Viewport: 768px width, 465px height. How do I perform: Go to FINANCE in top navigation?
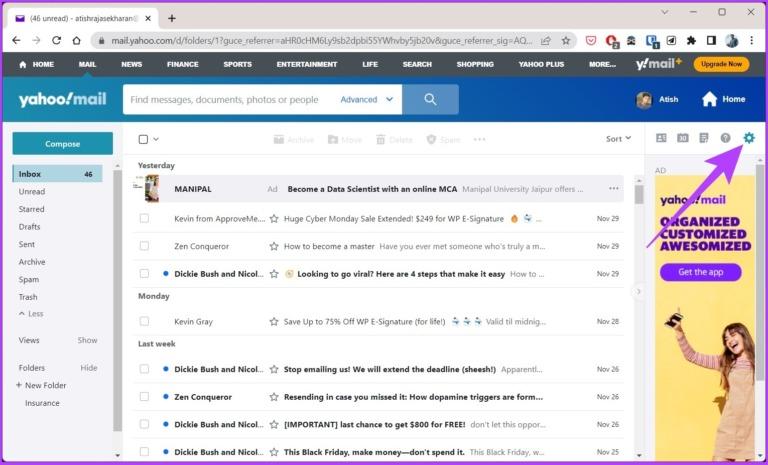point(183,64)
